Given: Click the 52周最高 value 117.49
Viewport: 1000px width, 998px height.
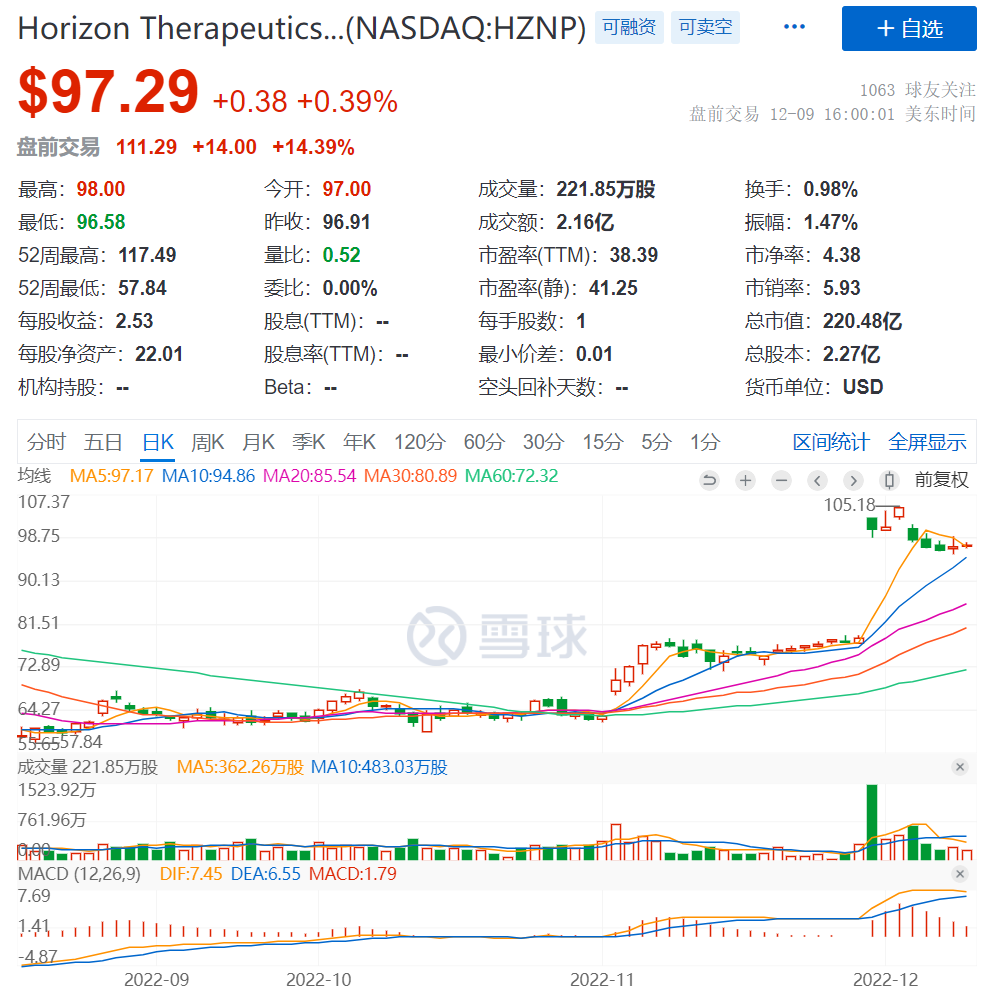Looking at the screenshot, I should (x=147, y=255).
